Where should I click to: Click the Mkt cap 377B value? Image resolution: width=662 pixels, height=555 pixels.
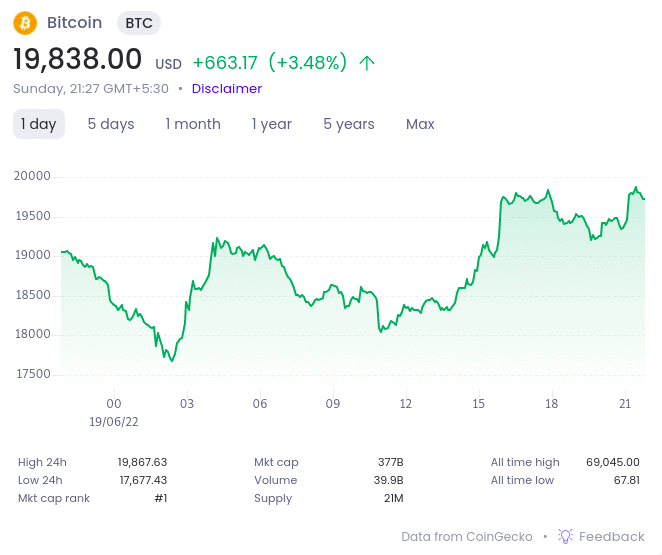tap(391, 462)
